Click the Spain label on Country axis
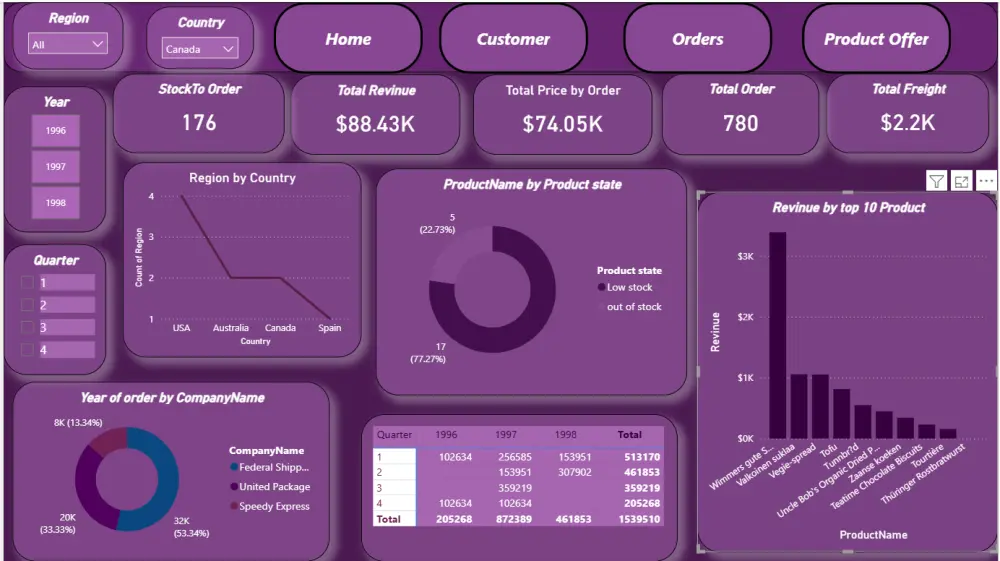The image size is (1000, 561). tap(330, 328)
